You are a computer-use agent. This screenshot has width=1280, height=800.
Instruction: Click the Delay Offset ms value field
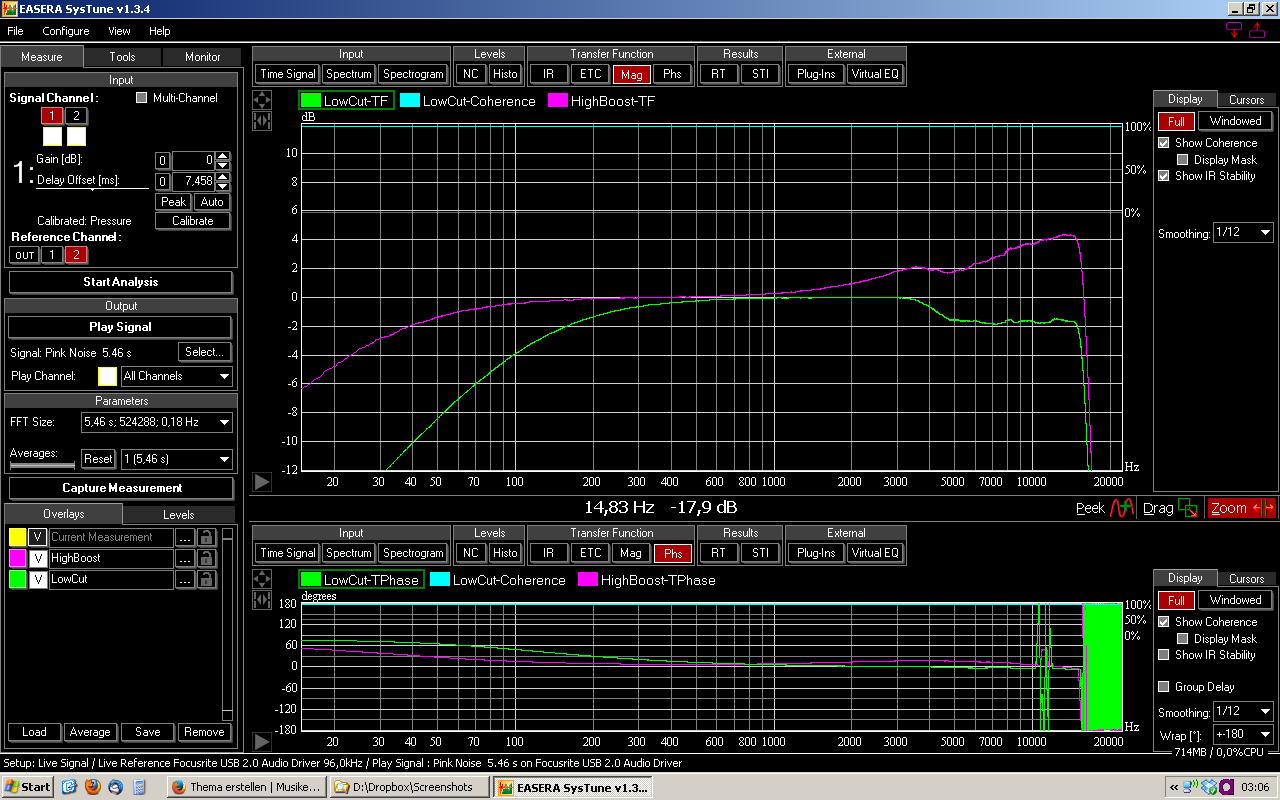[x=193, y=181]
